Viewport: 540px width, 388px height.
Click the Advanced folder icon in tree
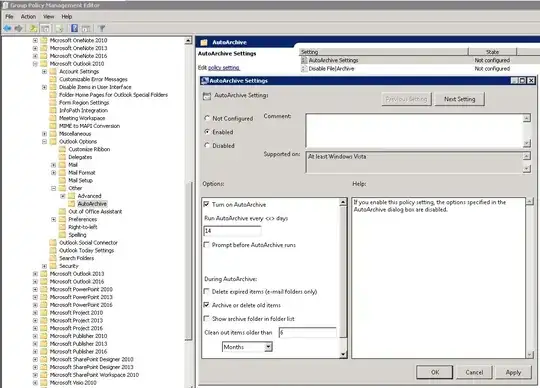pyautogui.click(x=72, y=196)
